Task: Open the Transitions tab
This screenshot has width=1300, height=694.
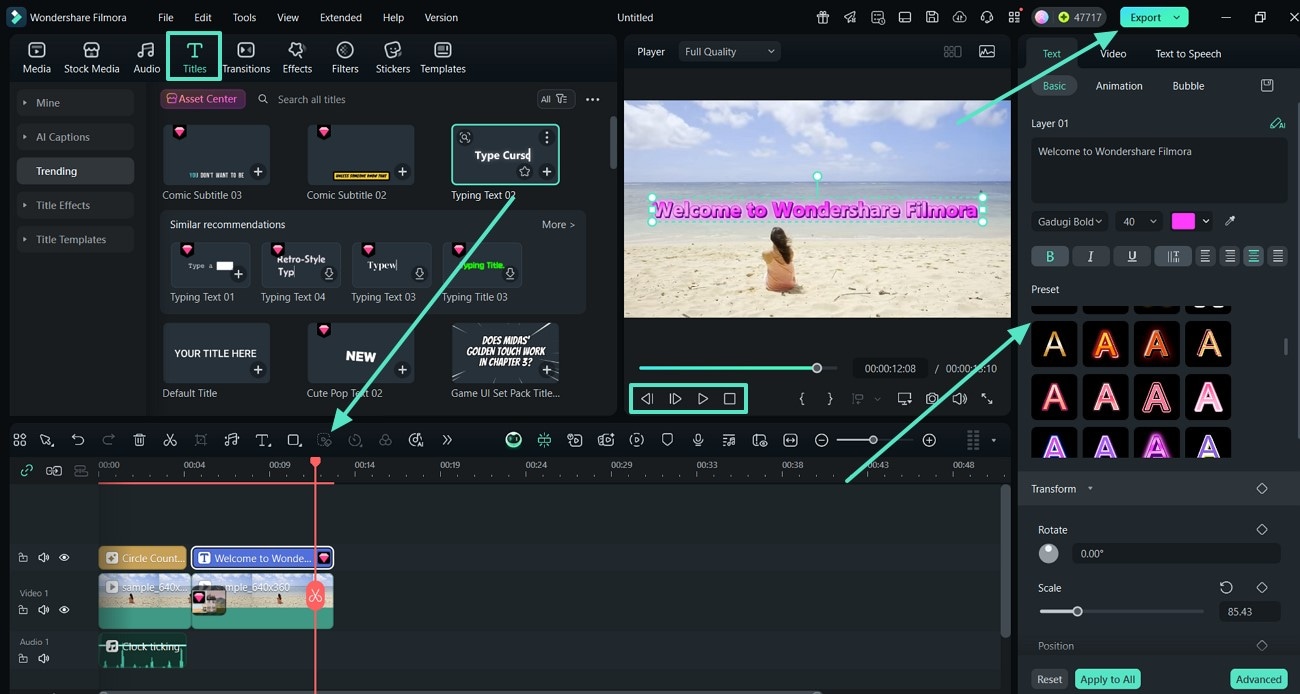Action: click(246, 58)
